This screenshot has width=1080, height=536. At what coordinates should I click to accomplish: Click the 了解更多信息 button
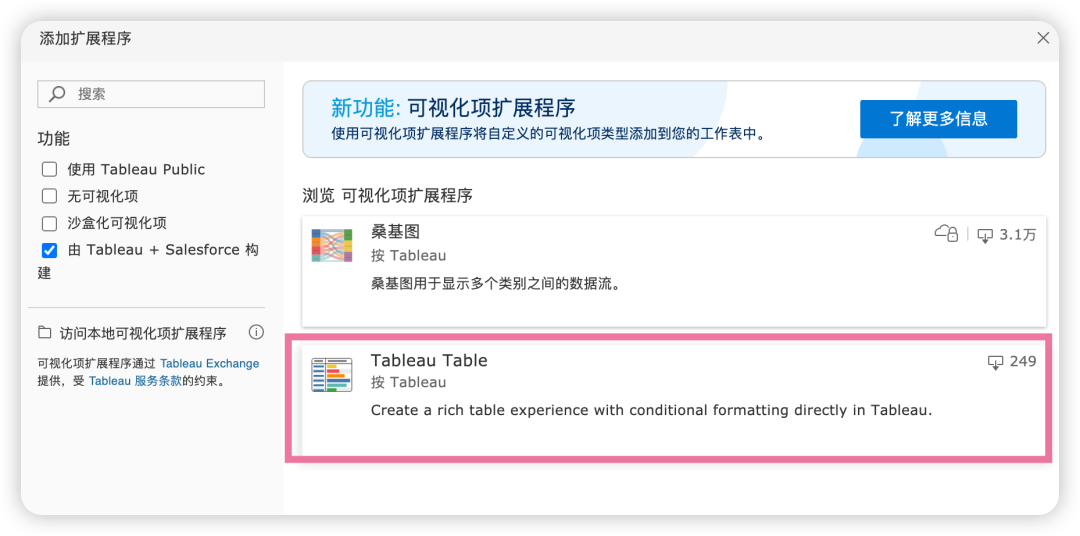click(938, 119)
